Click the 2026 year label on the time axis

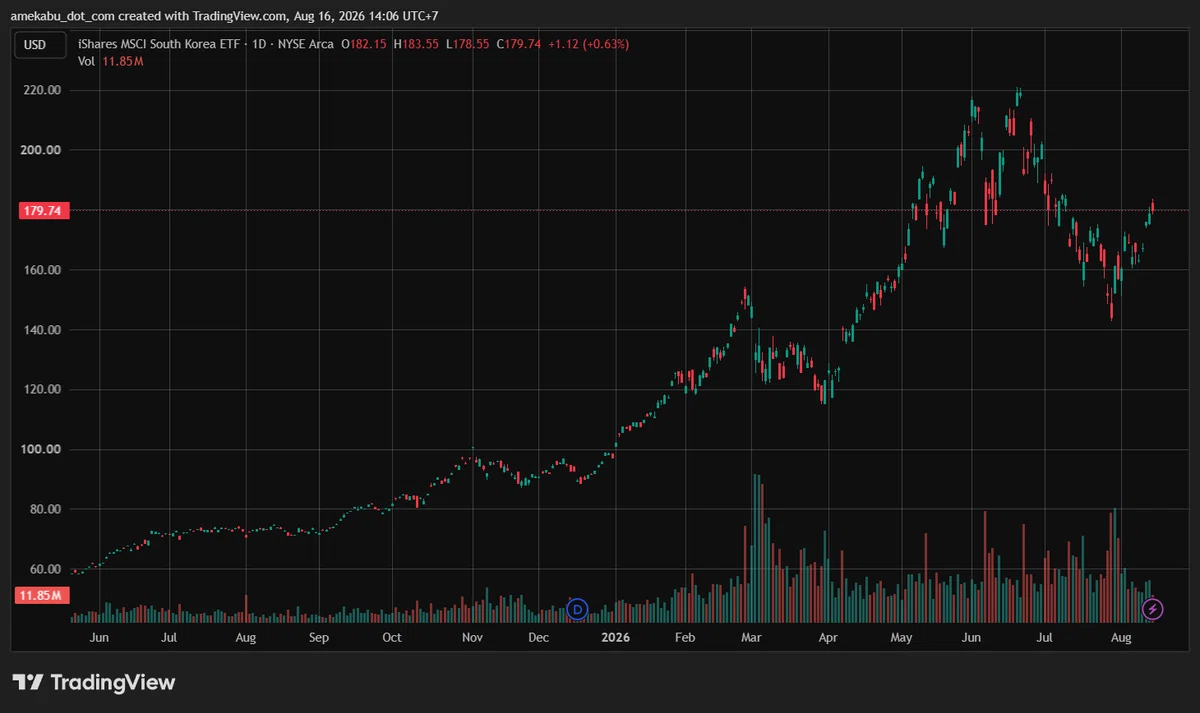616,637
